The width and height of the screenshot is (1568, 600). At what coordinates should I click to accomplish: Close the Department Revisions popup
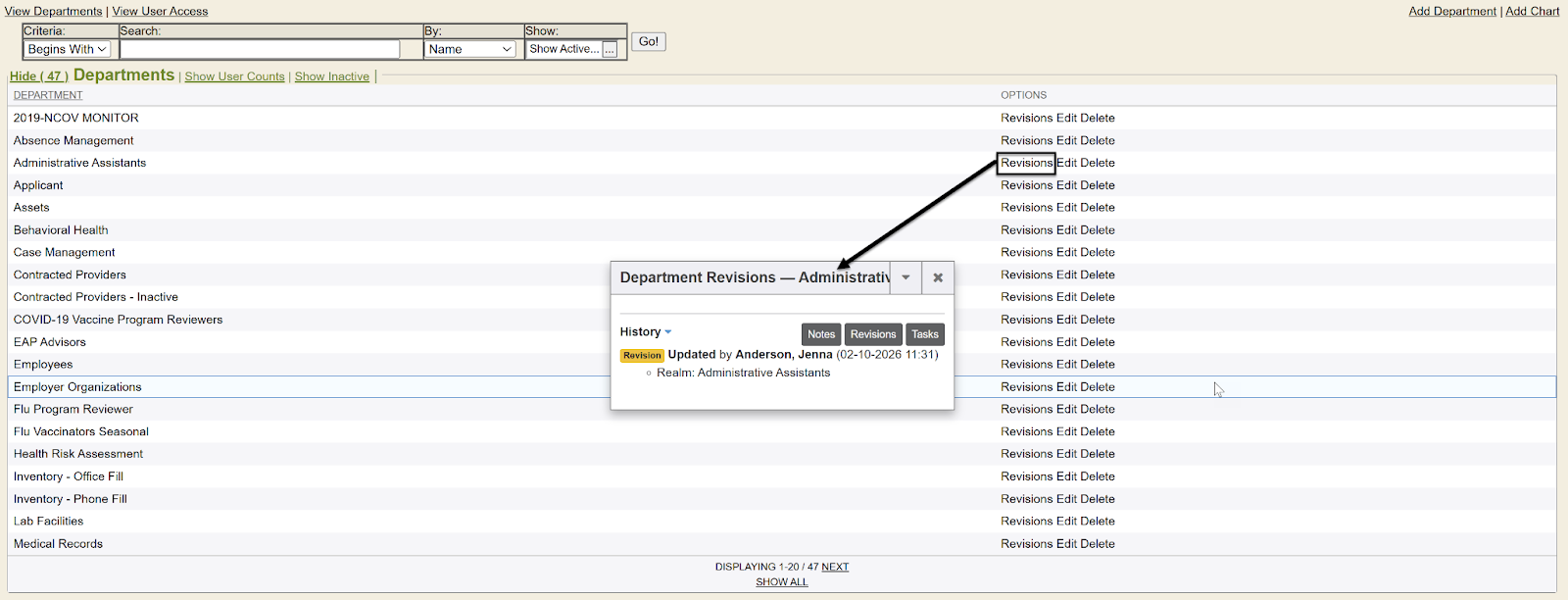(x=938, y=277)
